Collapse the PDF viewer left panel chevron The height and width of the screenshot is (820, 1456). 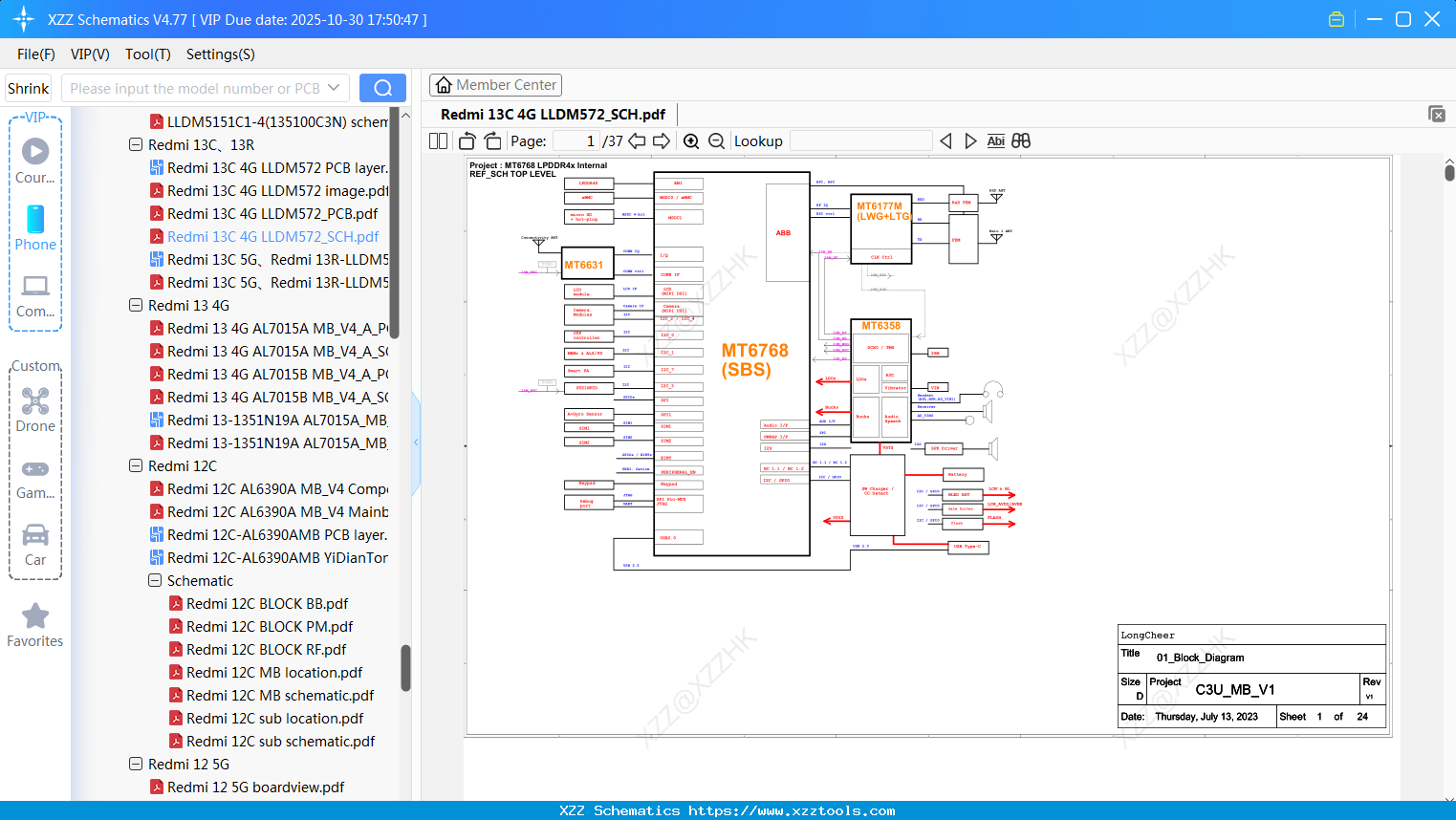pyautogui.click(x=415, y=442)
